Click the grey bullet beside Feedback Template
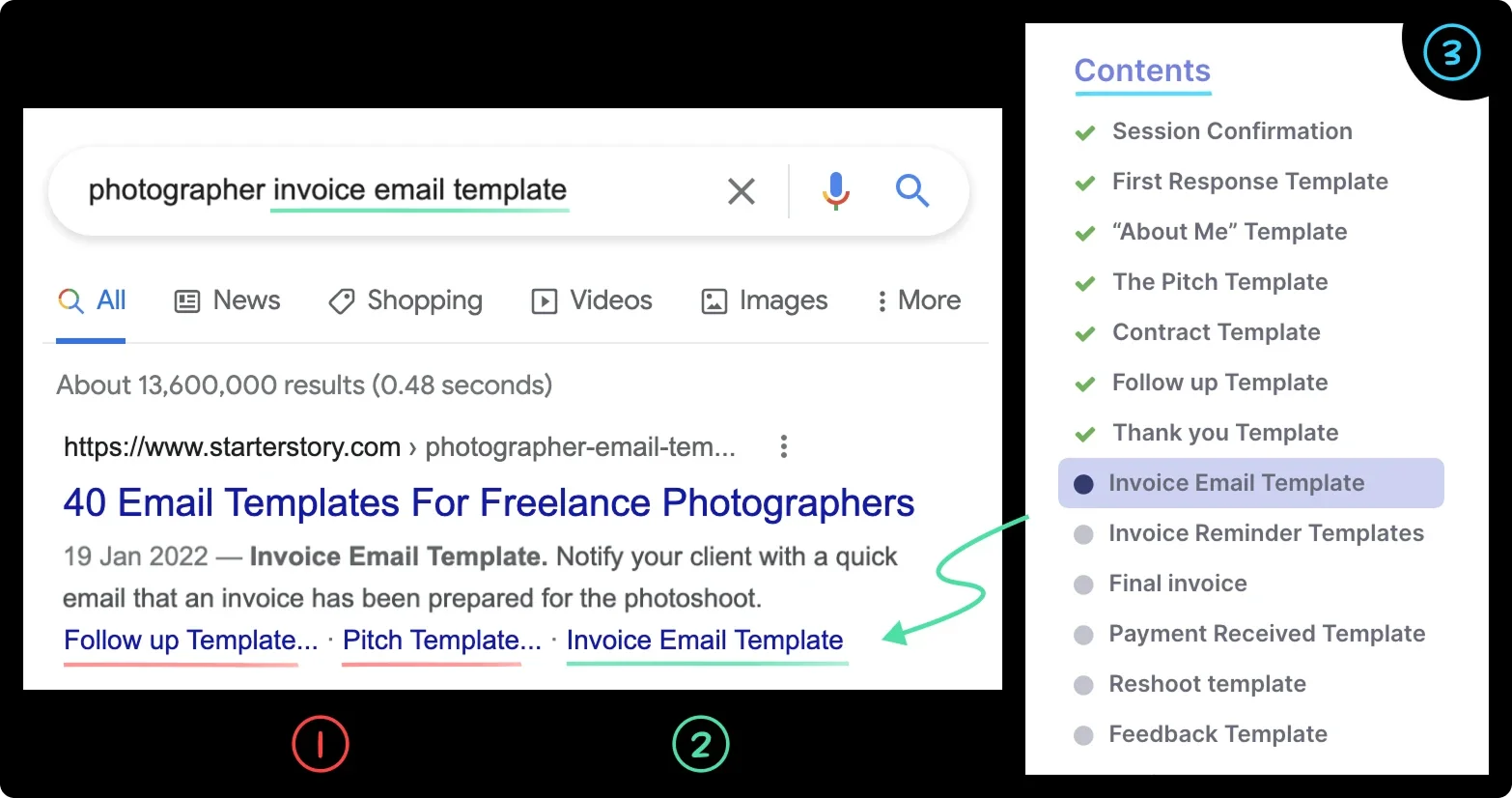 (x=1083, y=735)
